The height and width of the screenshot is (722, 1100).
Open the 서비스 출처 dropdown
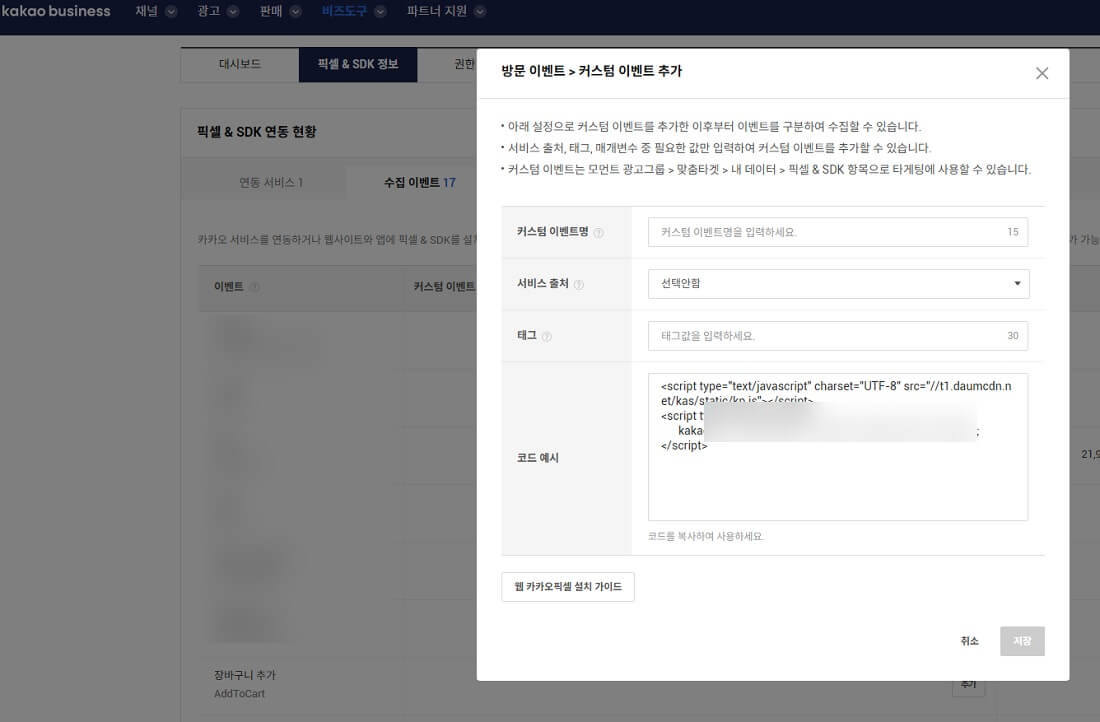(x=838, y=283)
